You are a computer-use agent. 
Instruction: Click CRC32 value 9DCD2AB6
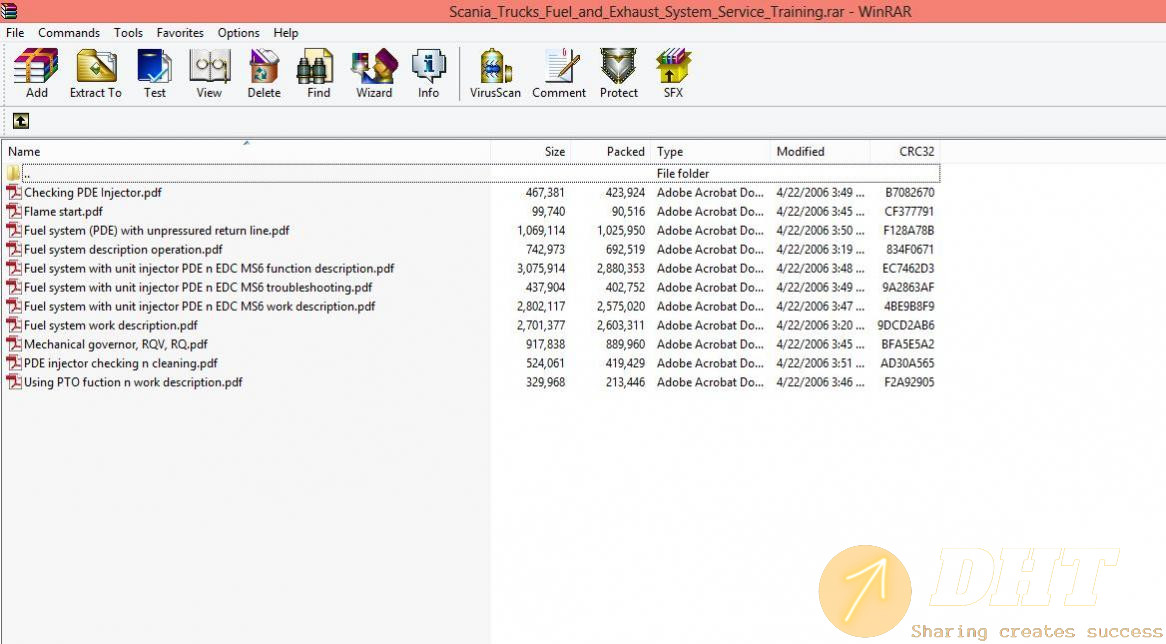click(906, 325)
